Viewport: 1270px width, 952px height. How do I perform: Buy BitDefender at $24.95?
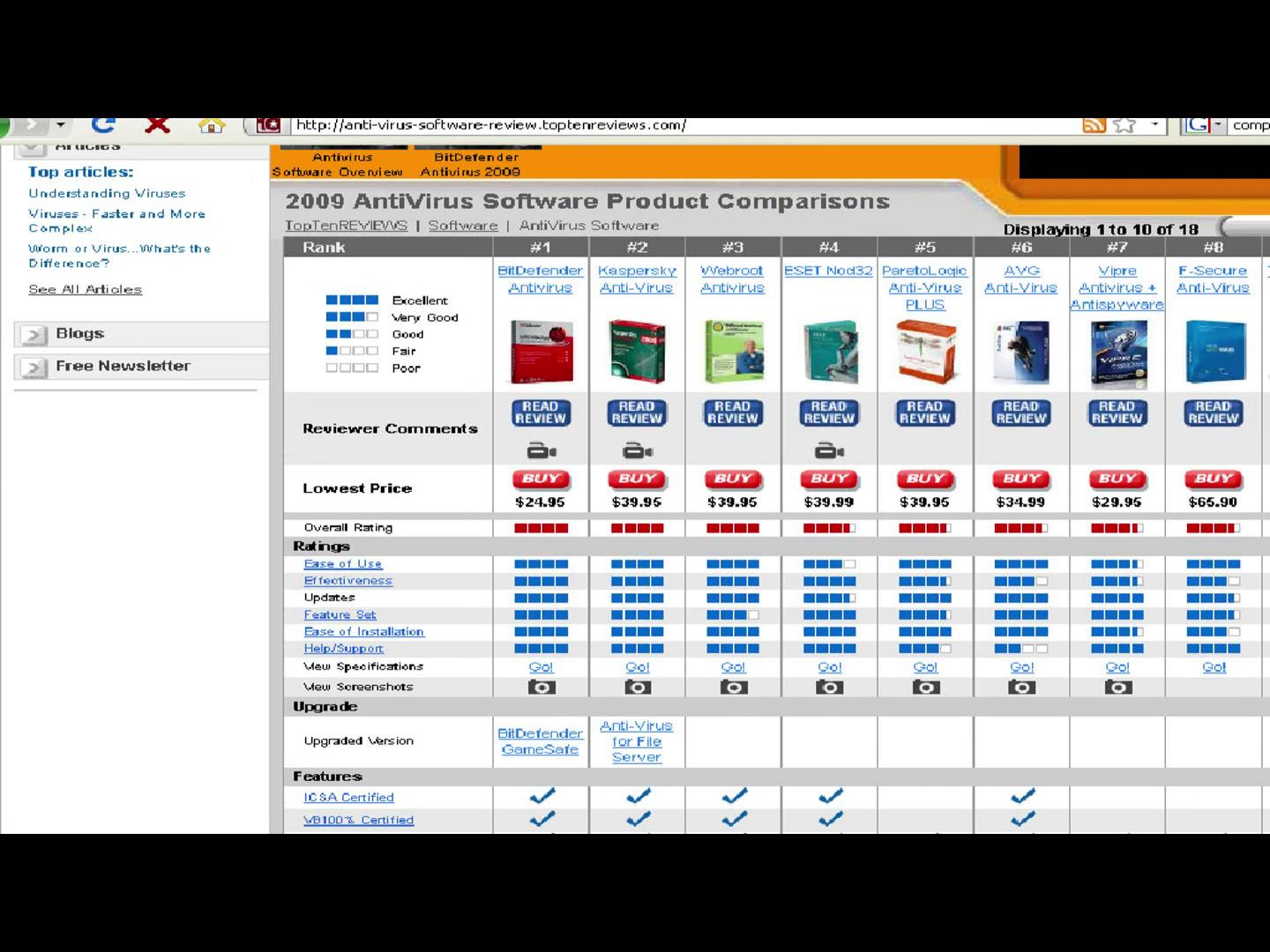(542, 480)
